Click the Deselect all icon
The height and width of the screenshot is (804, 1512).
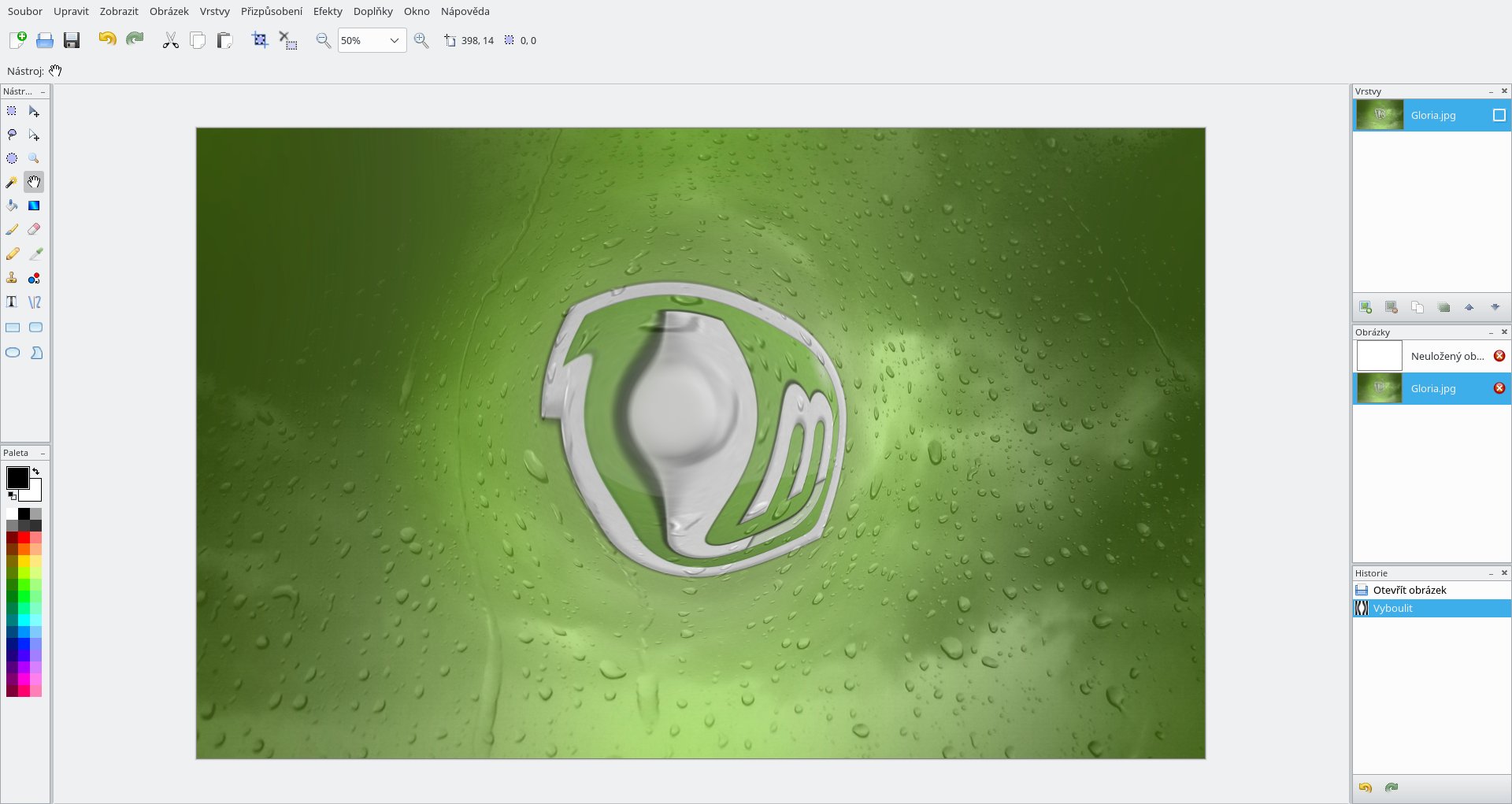click(288, 40)
